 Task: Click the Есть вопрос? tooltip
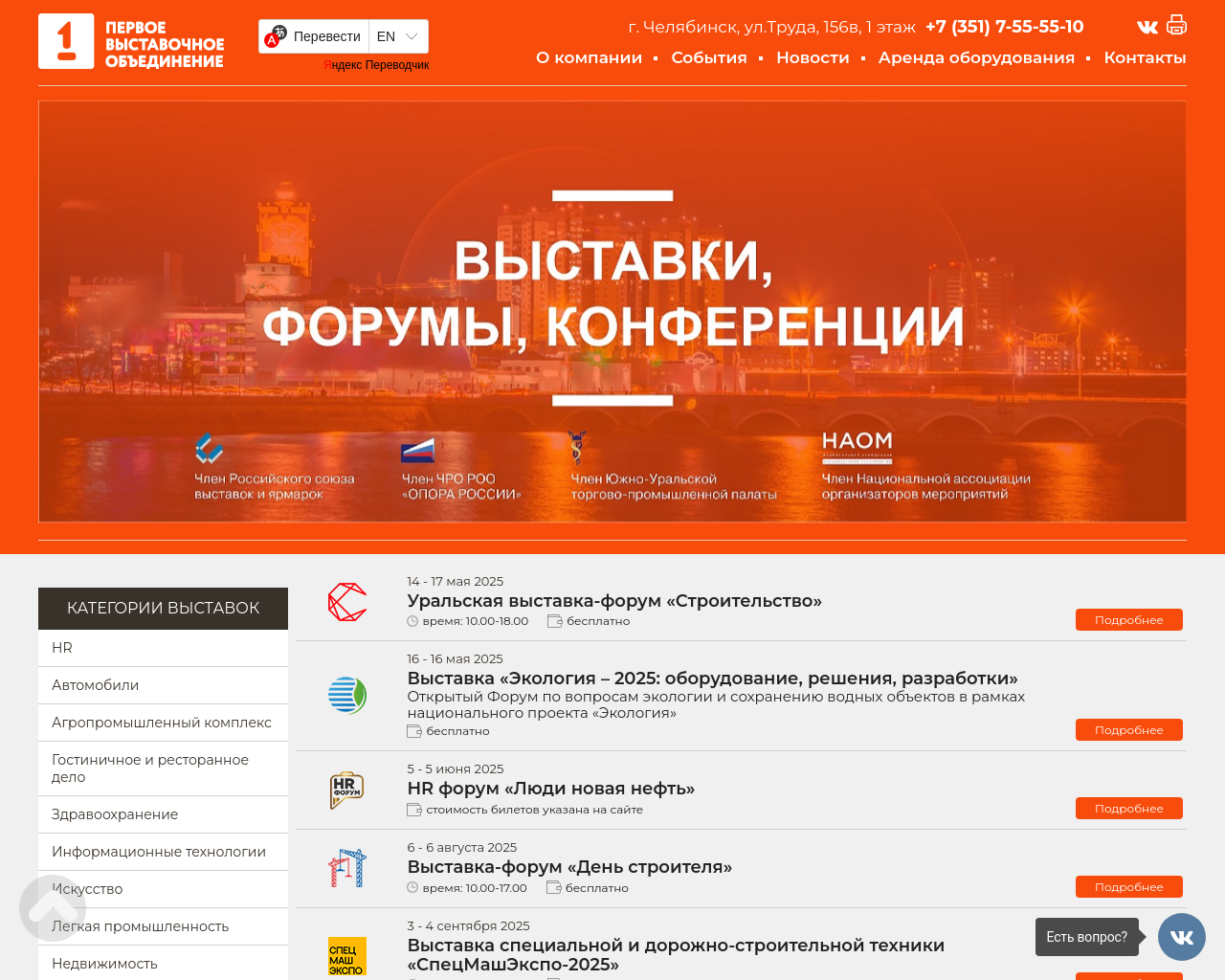click(x=1087, y=937)
